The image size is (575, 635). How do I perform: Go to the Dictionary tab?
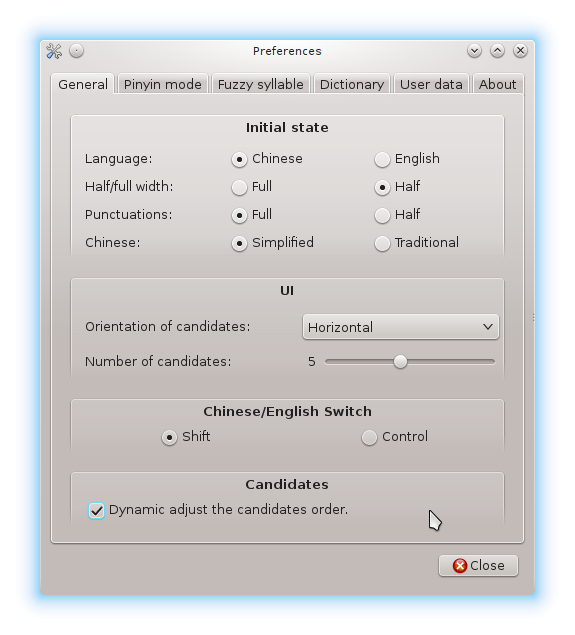[x=352, y=84]
